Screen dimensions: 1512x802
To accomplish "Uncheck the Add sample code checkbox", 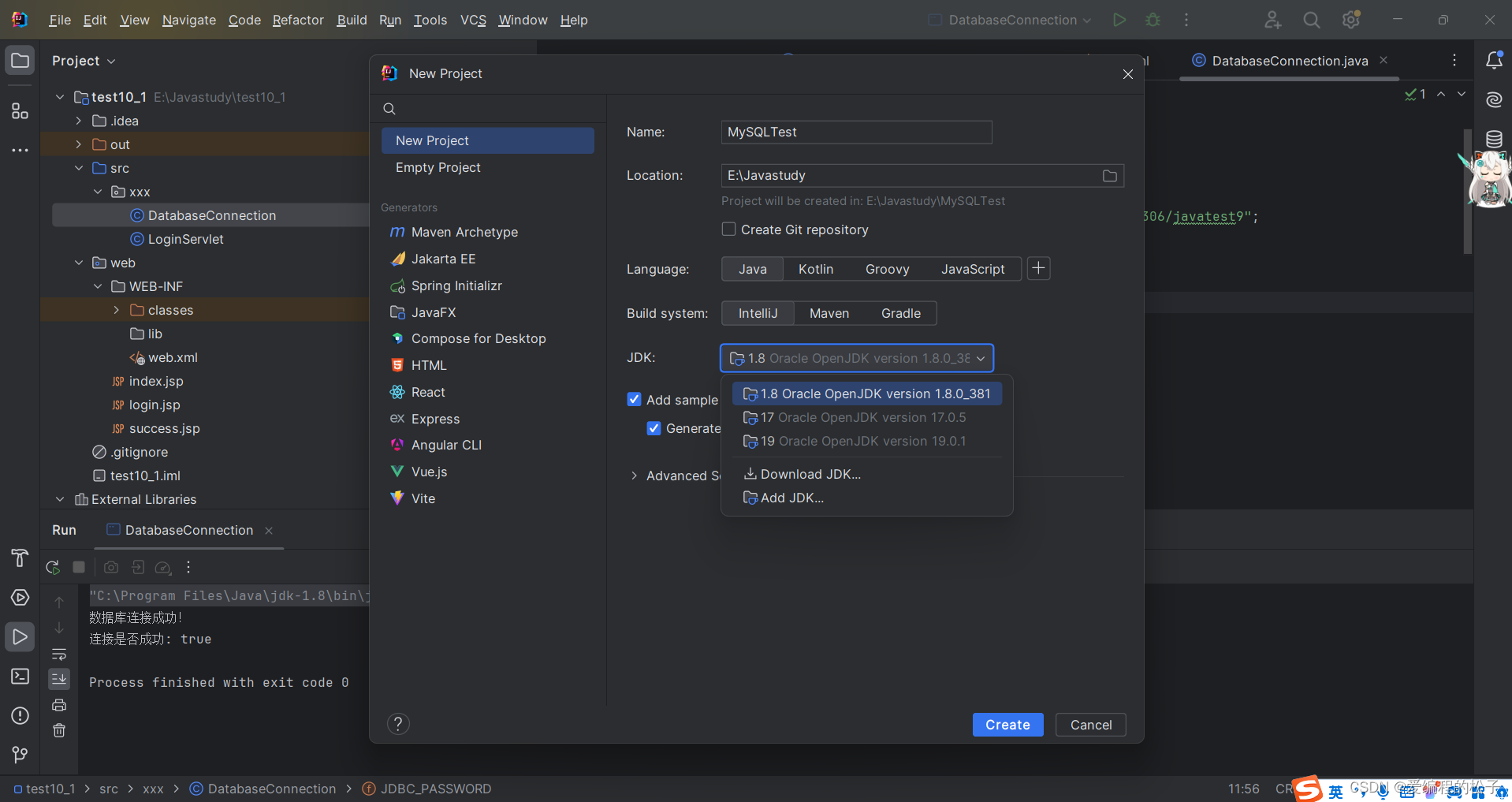I will (x=634, y=400).
